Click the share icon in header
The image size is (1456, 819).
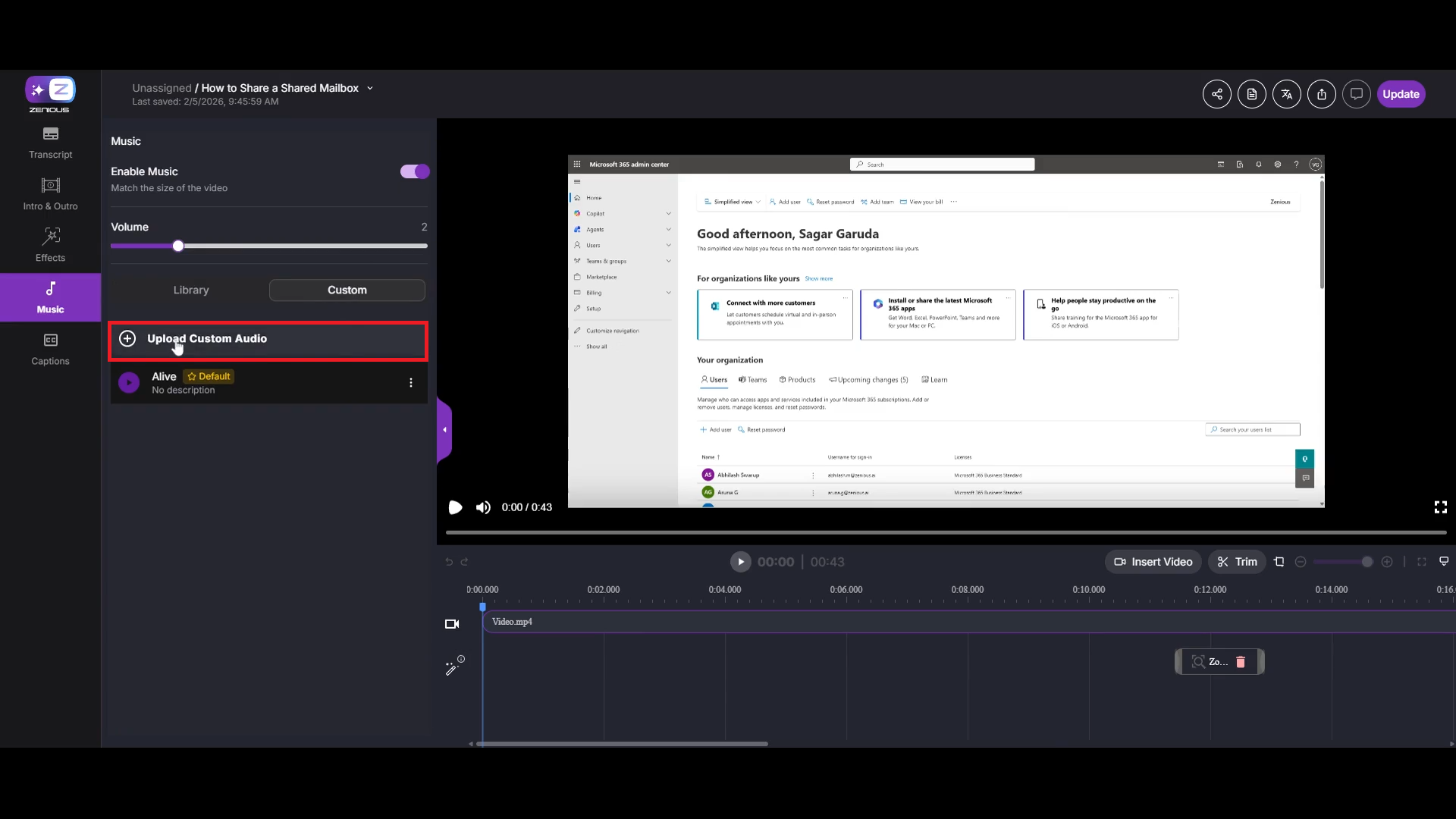[x=1216, y=94]
